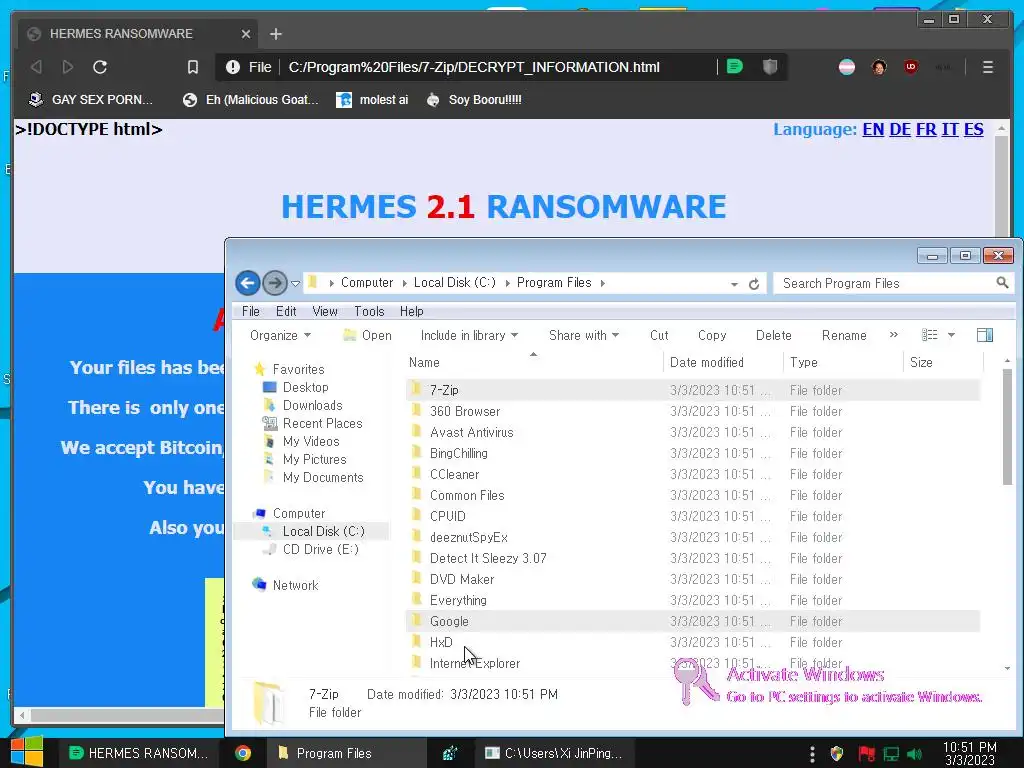Image resolution: width=1024 pixels, height=768 pixels.
Task: Click the volume icon in system tray
Action: pyautogui.click(x=914, y=754)
